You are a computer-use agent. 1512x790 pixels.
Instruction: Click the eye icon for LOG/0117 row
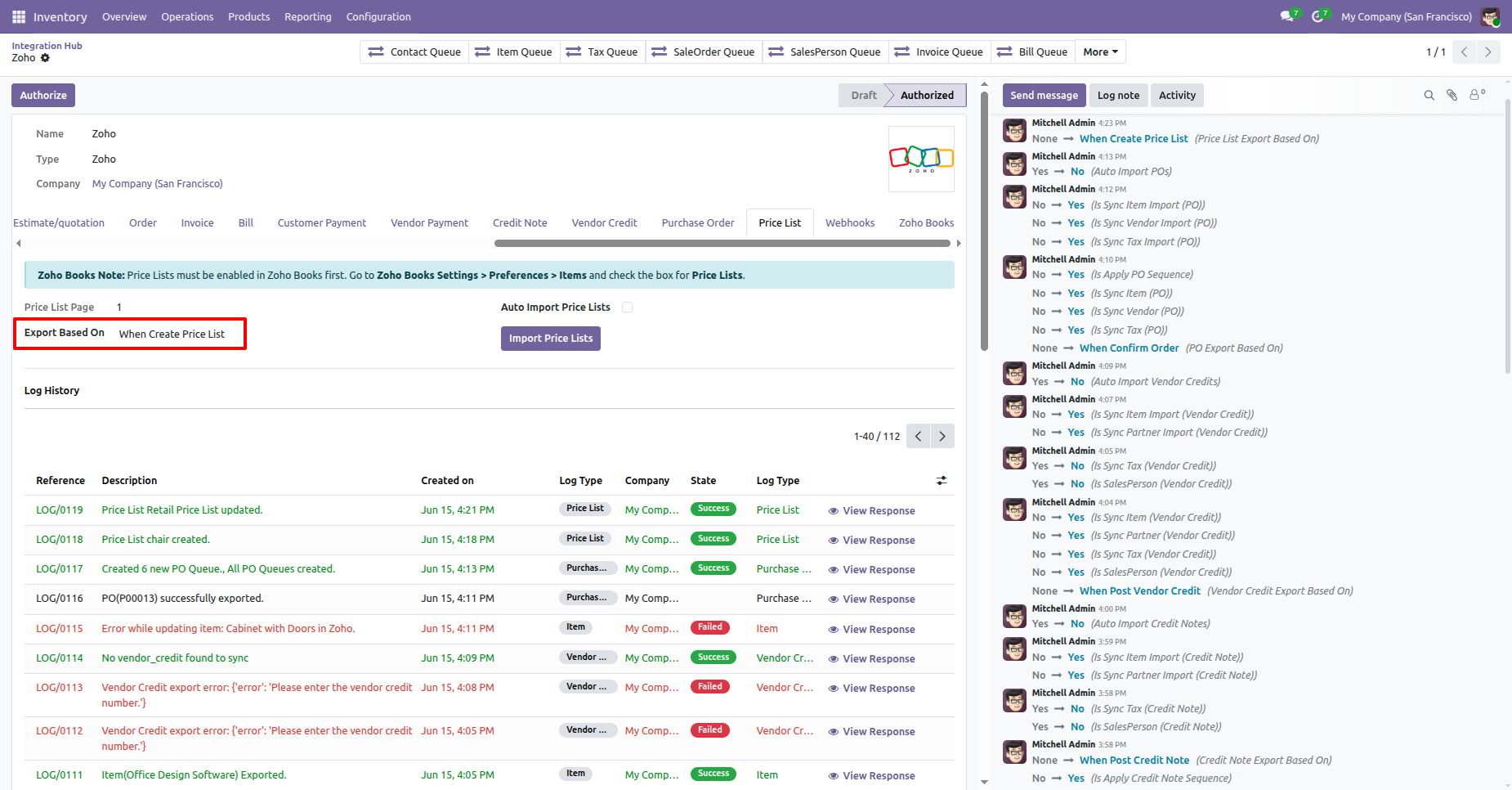coord(834,570)
